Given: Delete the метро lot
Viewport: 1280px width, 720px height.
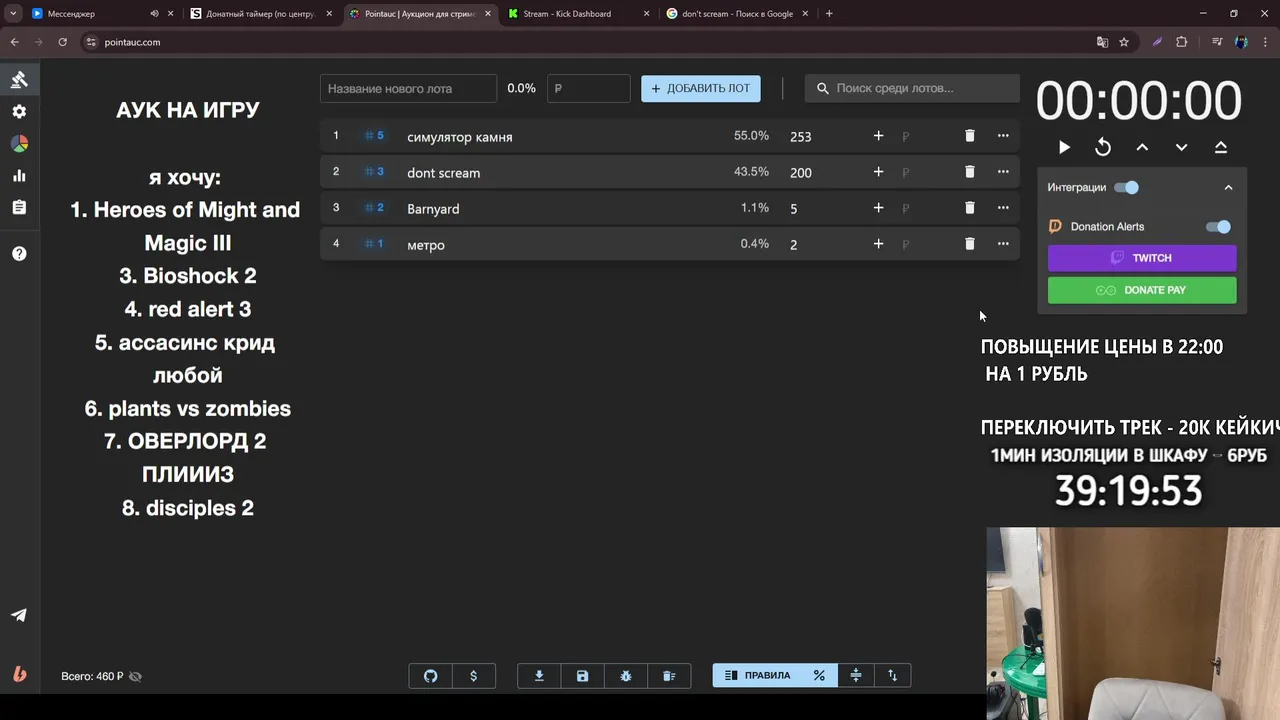Looking at the screenshot, I should click(969, 244).
